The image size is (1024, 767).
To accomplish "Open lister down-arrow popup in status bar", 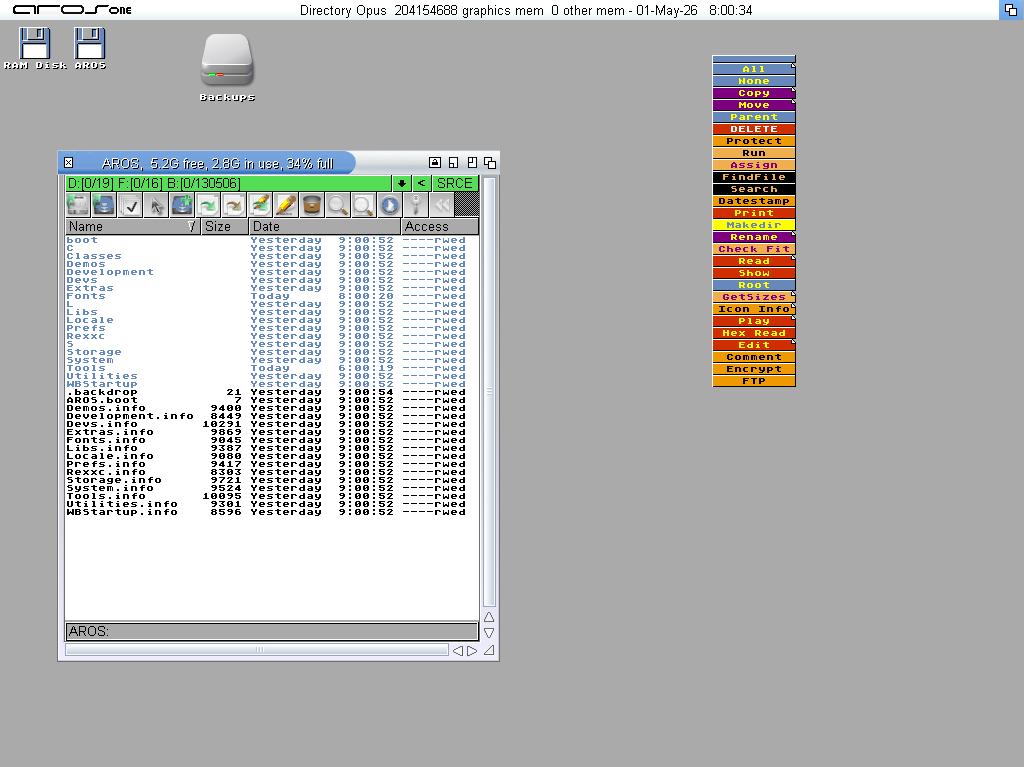I will [402, 184].
